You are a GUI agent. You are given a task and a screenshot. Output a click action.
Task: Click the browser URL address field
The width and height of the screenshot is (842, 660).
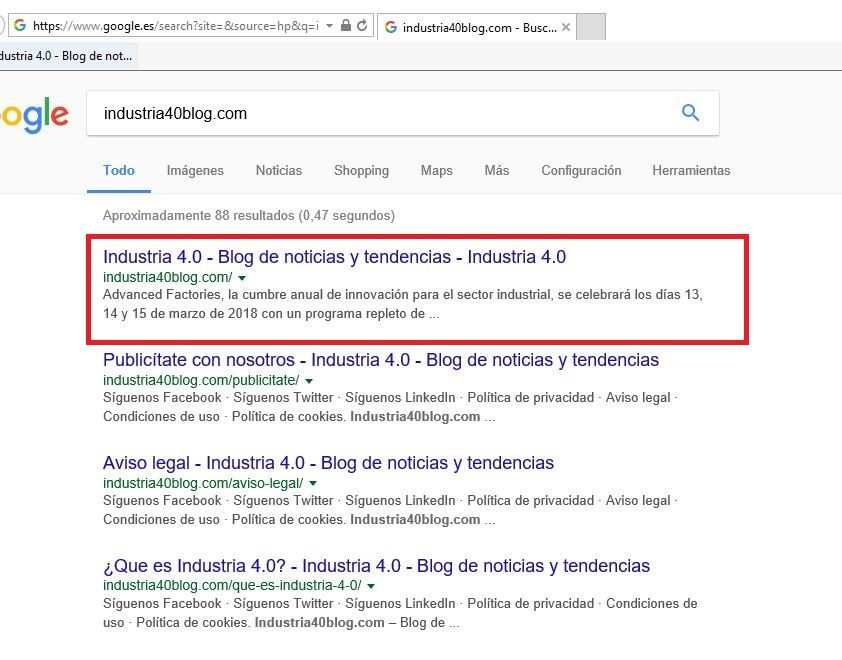(176, 26)
